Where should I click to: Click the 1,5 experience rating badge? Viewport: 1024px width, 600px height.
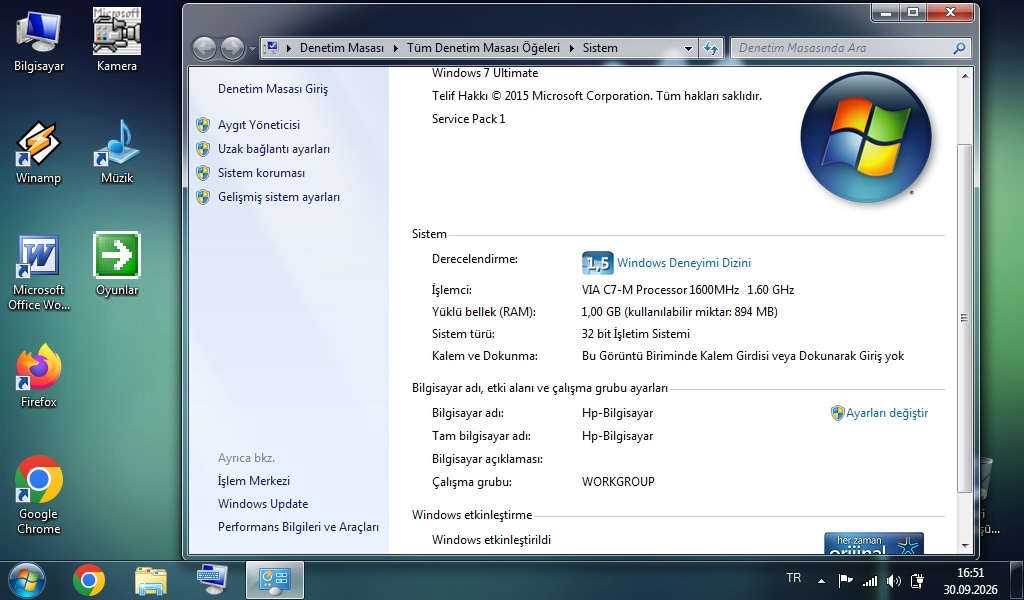pos(597,263)
